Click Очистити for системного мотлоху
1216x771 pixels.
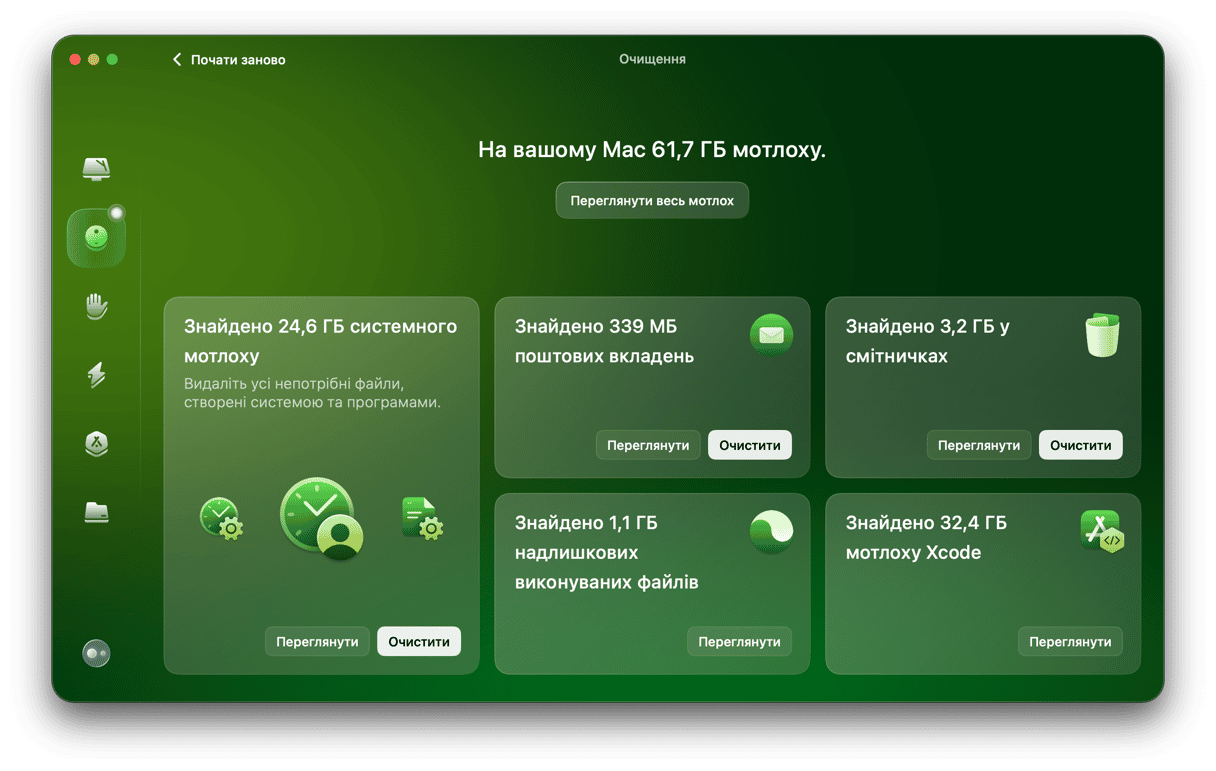click(x=419, y=641)
